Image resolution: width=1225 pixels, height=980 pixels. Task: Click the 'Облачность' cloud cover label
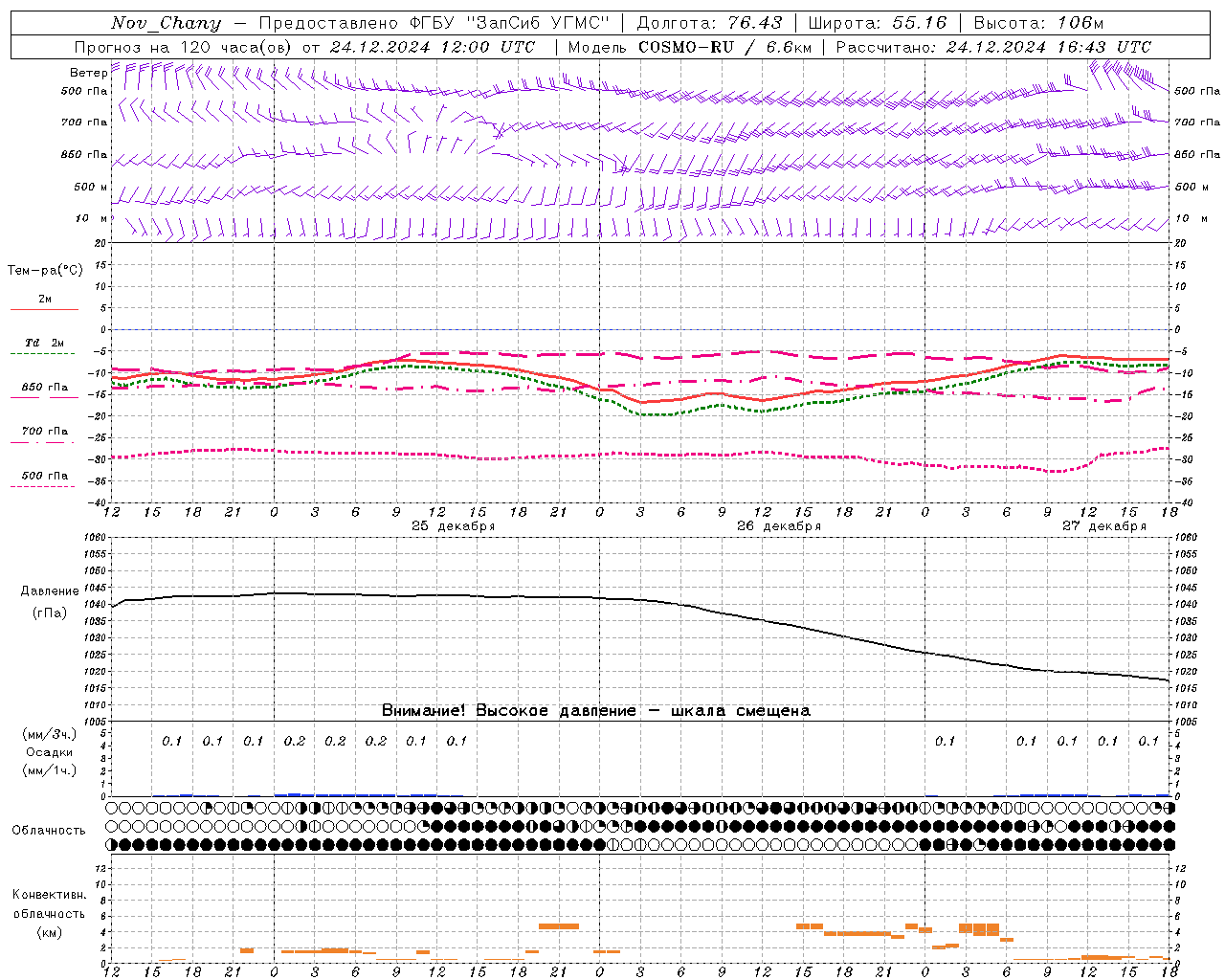pyautogui.click(x=49, y=831)
